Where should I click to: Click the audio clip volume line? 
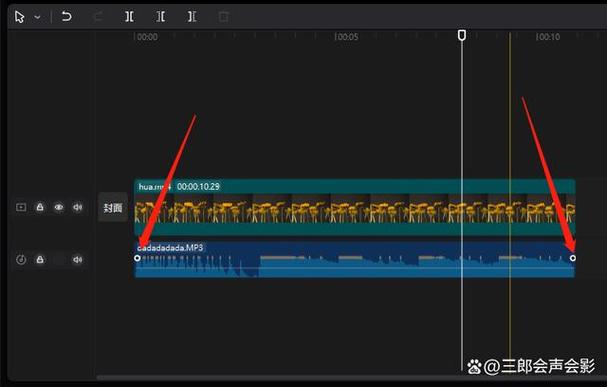tap(355, 268)
